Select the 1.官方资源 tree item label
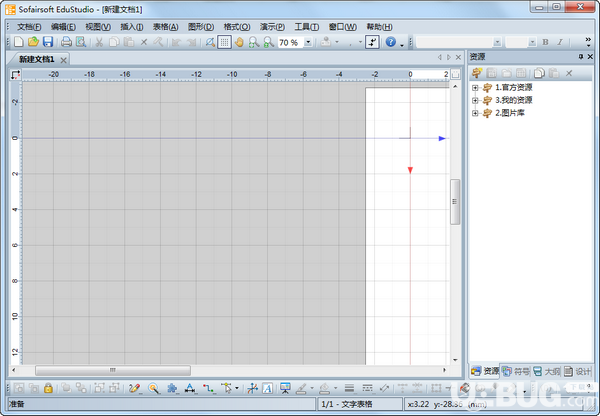 coord(514,88)
